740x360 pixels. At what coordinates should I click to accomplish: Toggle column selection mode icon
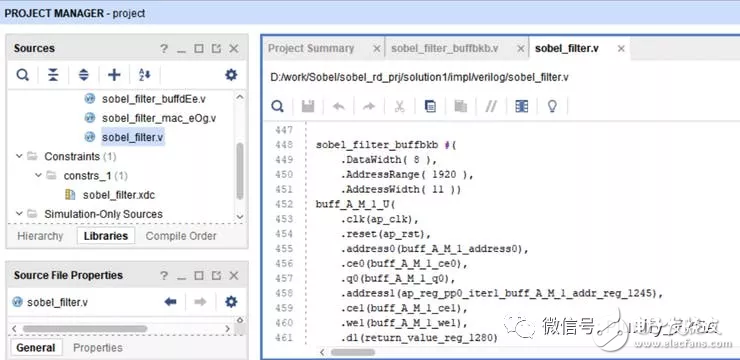[x=521, y=106]
